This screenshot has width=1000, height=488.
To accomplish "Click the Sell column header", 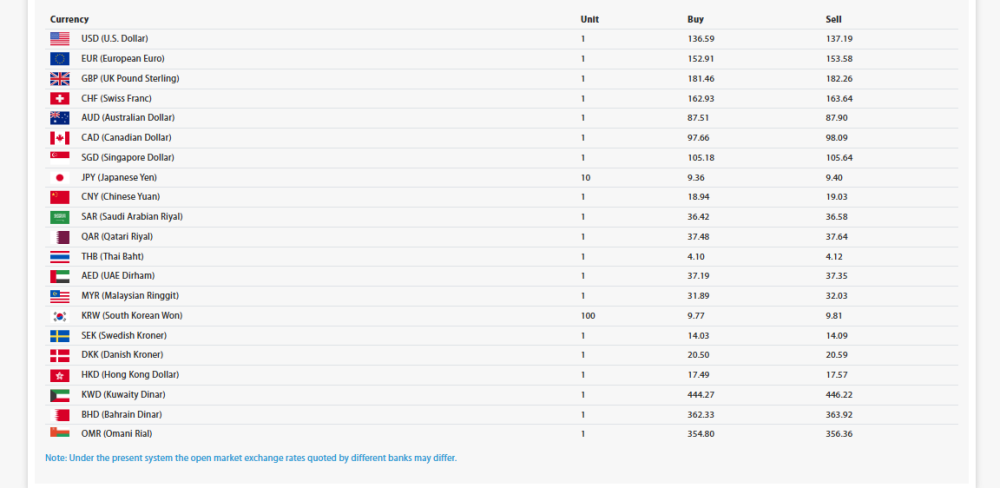I will (834, 20).
